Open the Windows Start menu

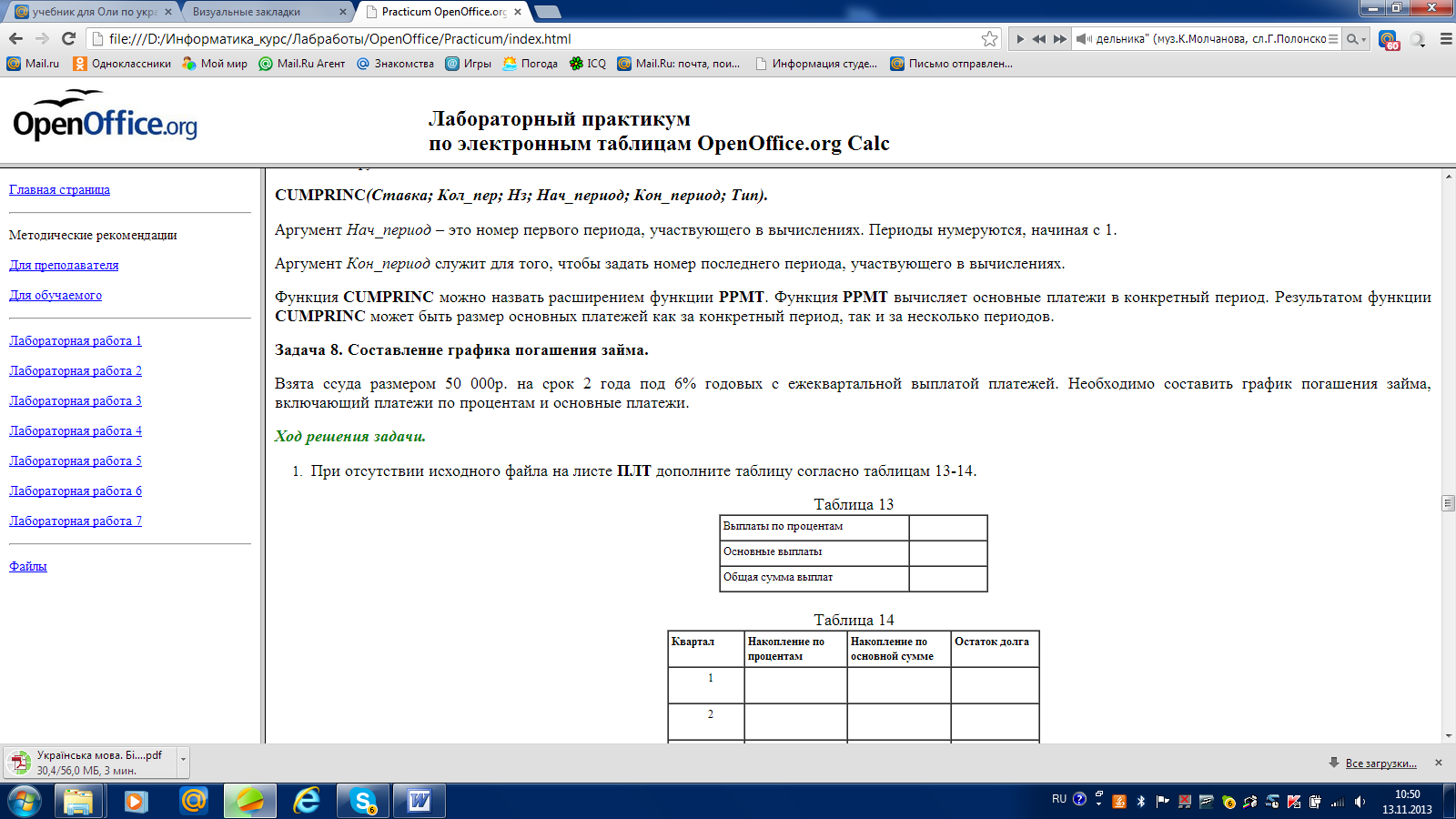[25, 802]
